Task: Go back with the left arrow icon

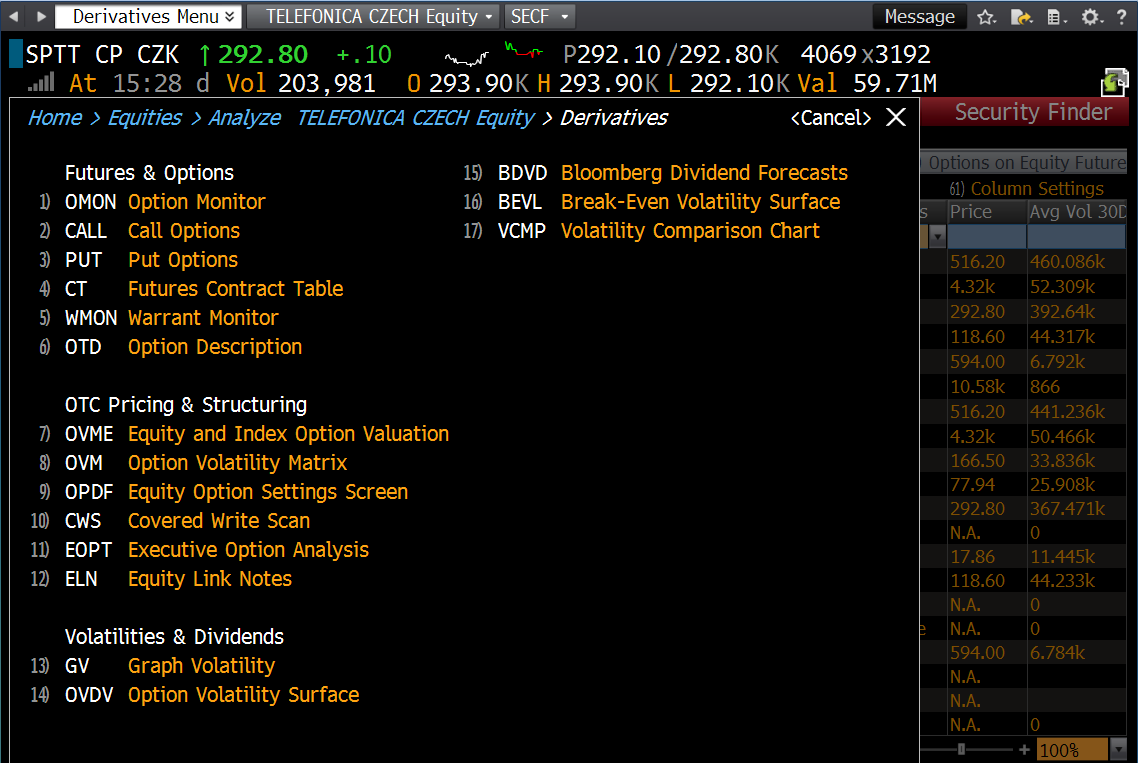Action: (14, 16)
